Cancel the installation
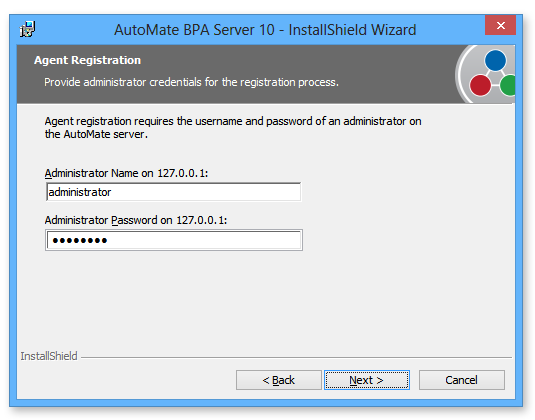 (461, 380)
